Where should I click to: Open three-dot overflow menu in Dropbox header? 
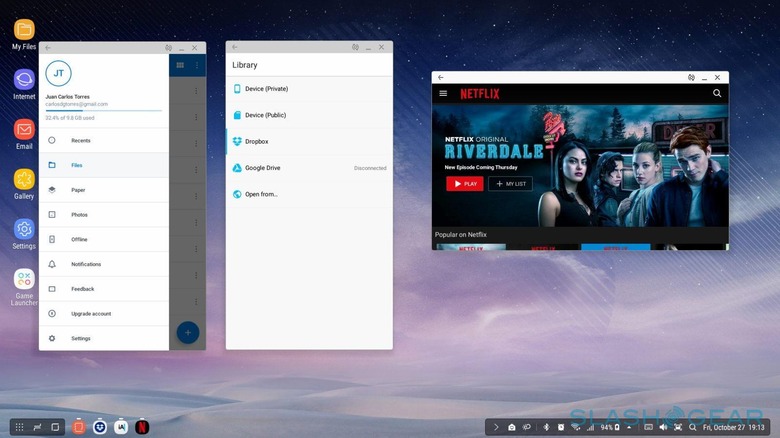(x=196, y=65)
